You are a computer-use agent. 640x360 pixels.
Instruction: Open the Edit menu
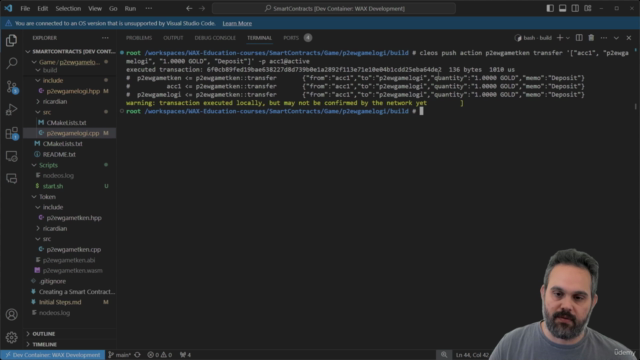[42, 8]
